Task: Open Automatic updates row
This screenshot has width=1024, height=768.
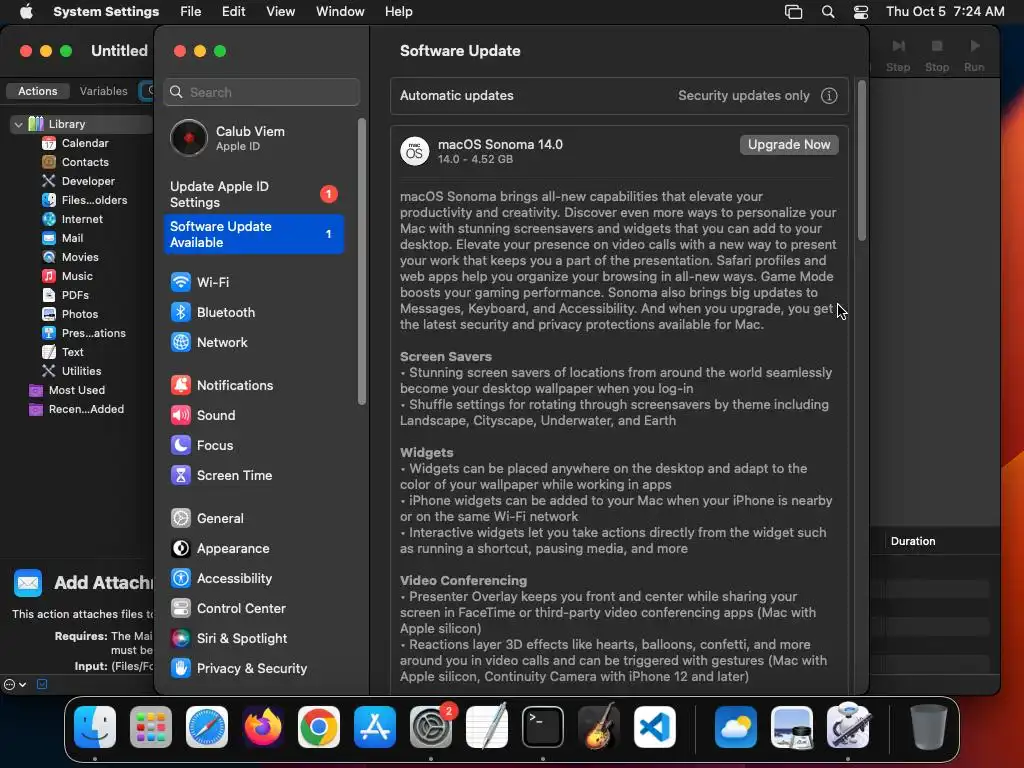Action: (619, 96)
